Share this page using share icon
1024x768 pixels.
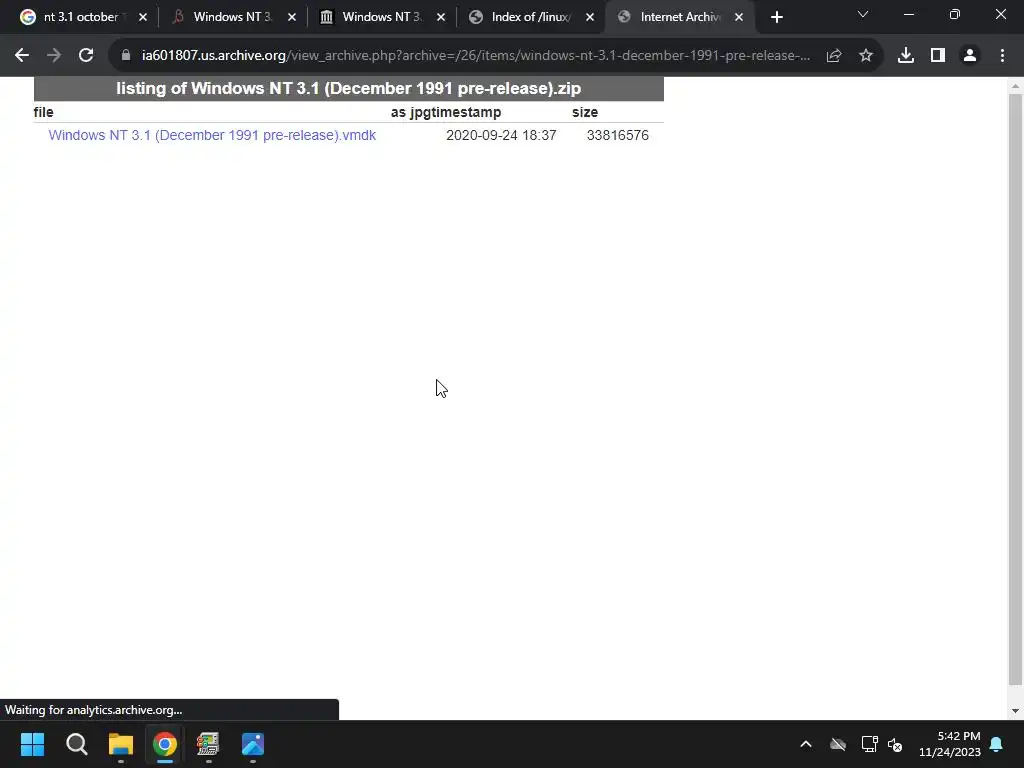point(834,56)
